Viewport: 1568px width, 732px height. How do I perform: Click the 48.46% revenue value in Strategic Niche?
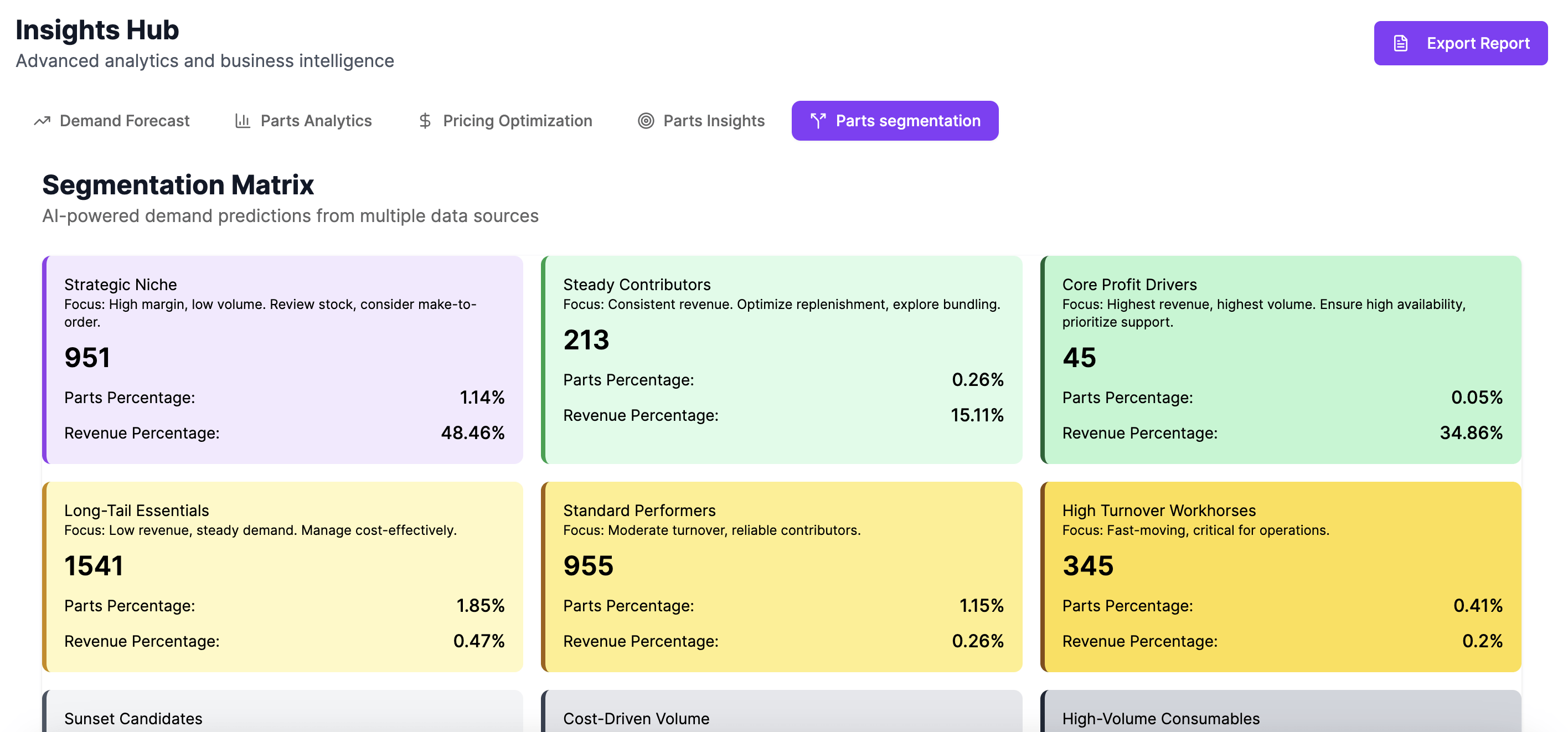click(472, 433)
